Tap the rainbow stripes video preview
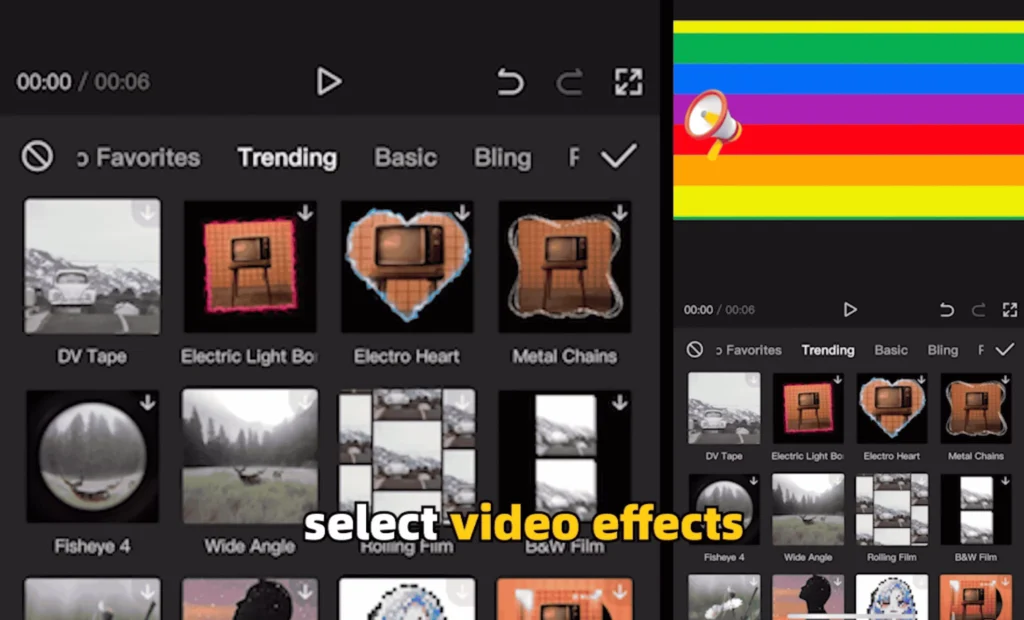Image resolution: width=1024 pixels, height=620 pixels. point(848,120)
